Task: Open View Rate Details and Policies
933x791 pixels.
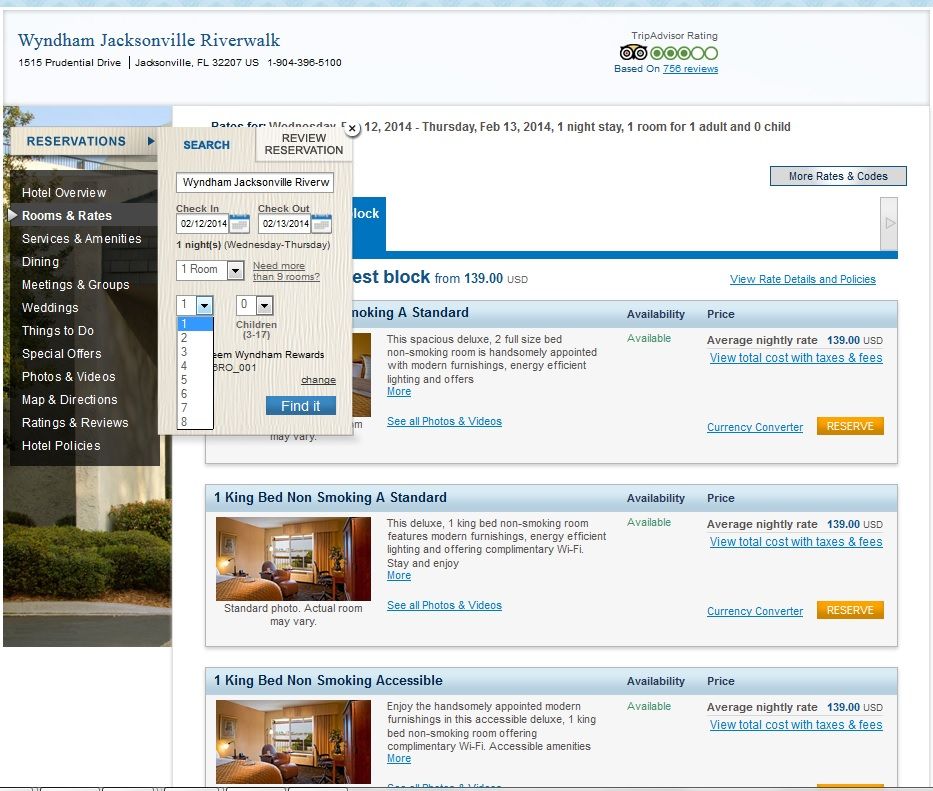Action: pyautogui.click(x=803, y=279)
